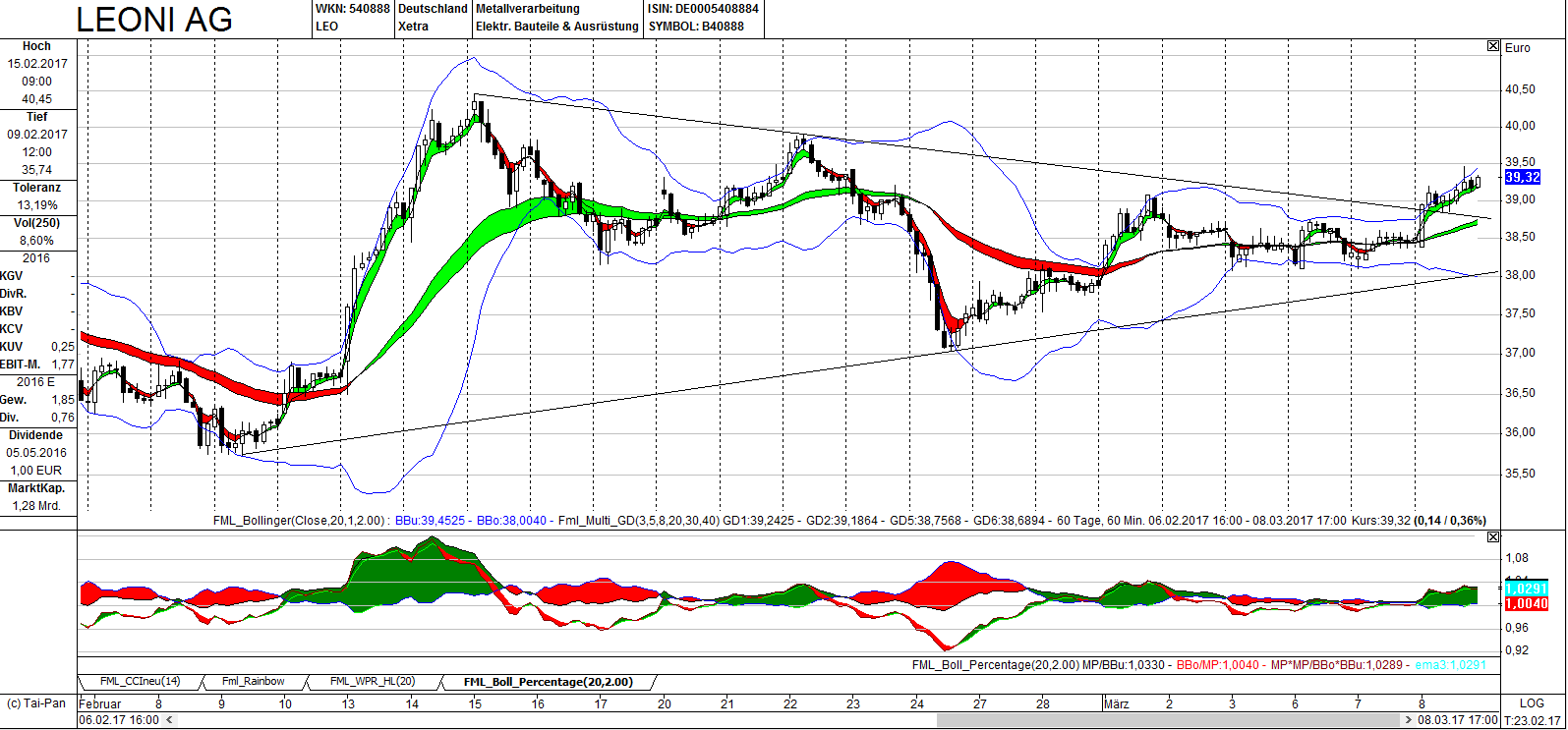Click the LEO ticker abbreviation
Screen dimensions: 1568x730
[x=327, y=27]
